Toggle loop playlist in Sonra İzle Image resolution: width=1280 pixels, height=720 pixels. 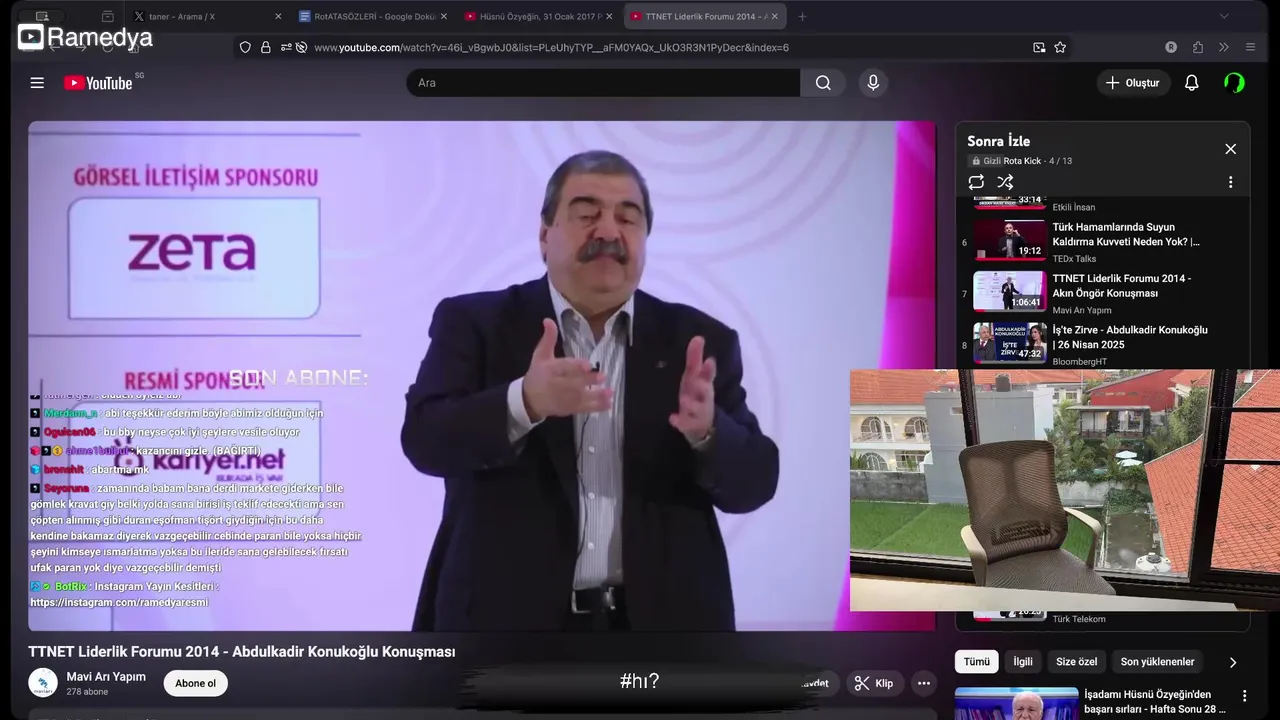(976, 182)
